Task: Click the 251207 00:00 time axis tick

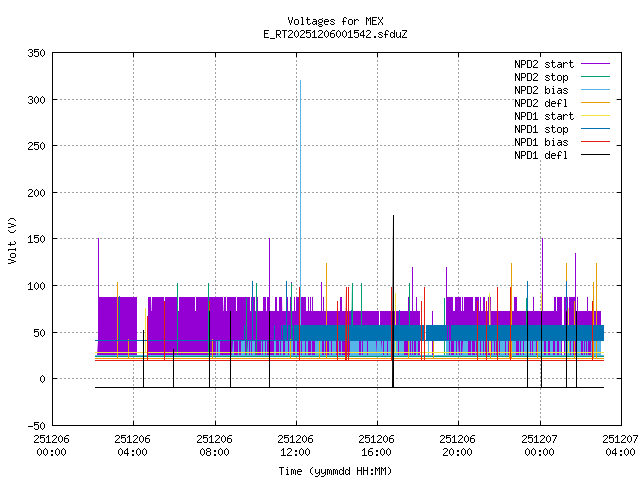Action: pos(540,444)
